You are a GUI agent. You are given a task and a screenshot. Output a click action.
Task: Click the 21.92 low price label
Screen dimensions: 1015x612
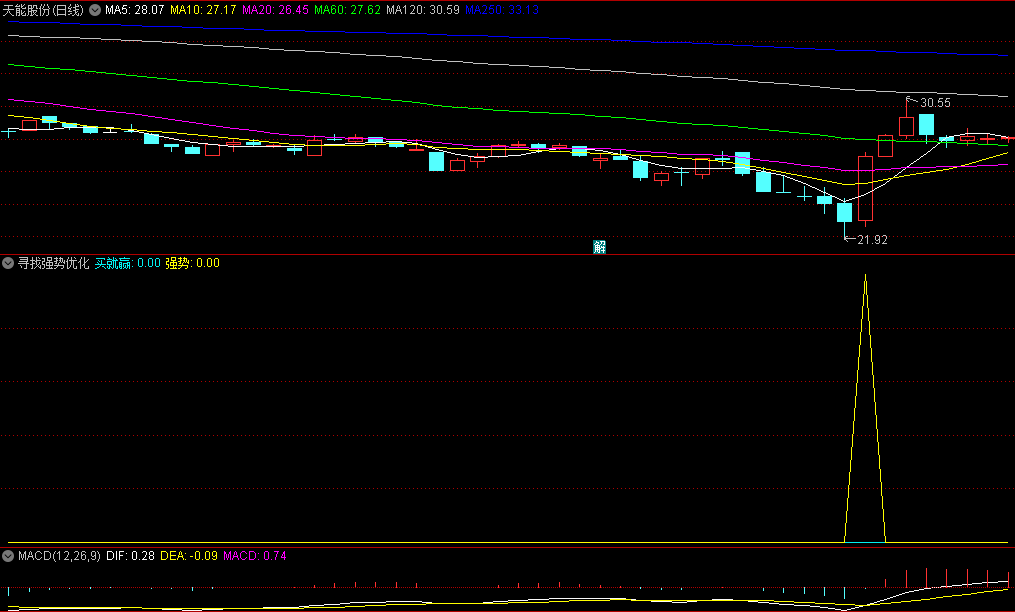click(x=872, y=240)
